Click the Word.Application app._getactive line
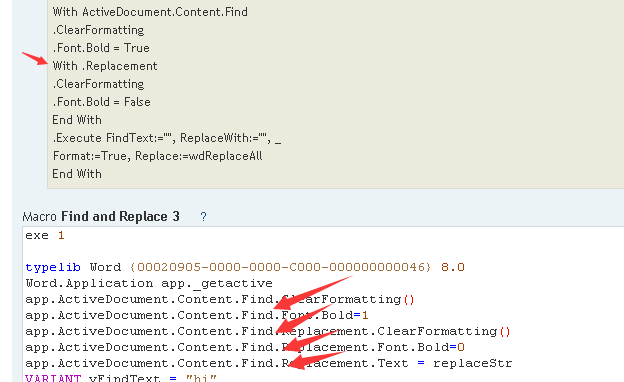 coord(149,283)
